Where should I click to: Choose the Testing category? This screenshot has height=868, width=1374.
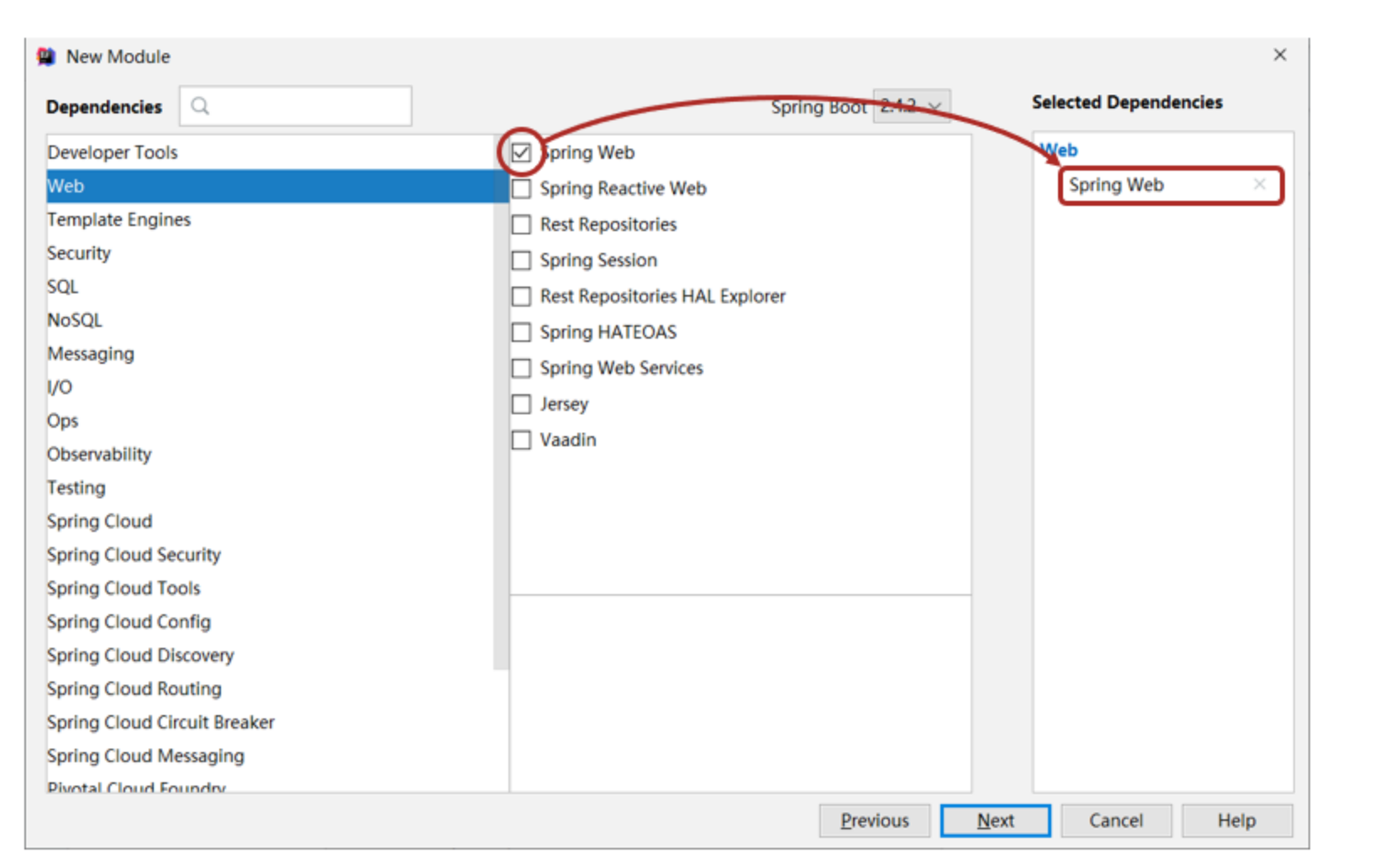271,488
